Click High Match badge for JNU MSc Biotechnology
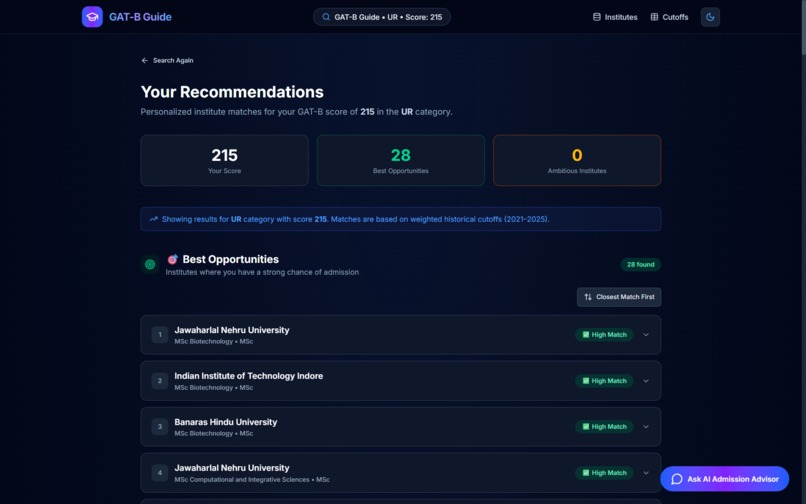This screenshot has height=504, width=806. click(x=604, y=335)
